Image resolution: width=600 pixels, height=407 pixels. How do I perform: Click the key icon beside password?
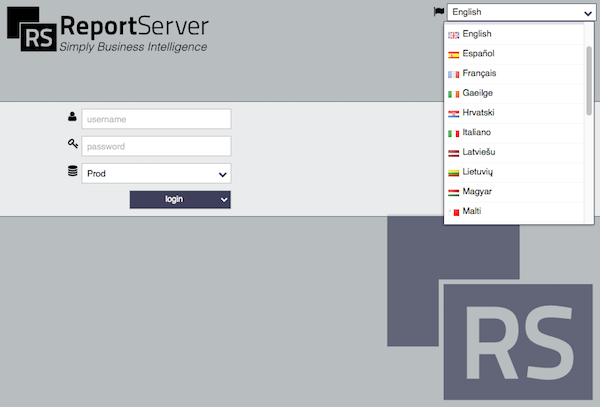(x=73, y=143)
